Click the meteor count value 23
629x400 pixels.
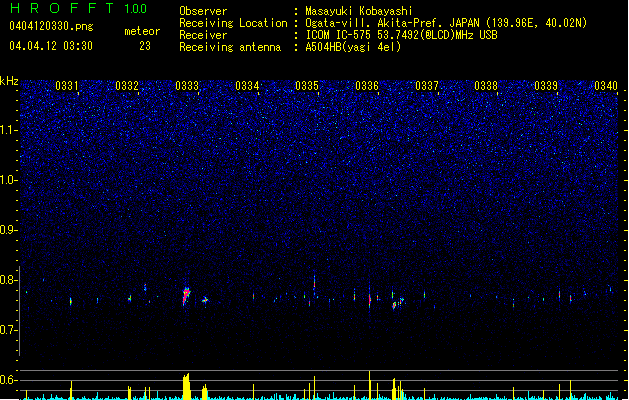point(145,46)
